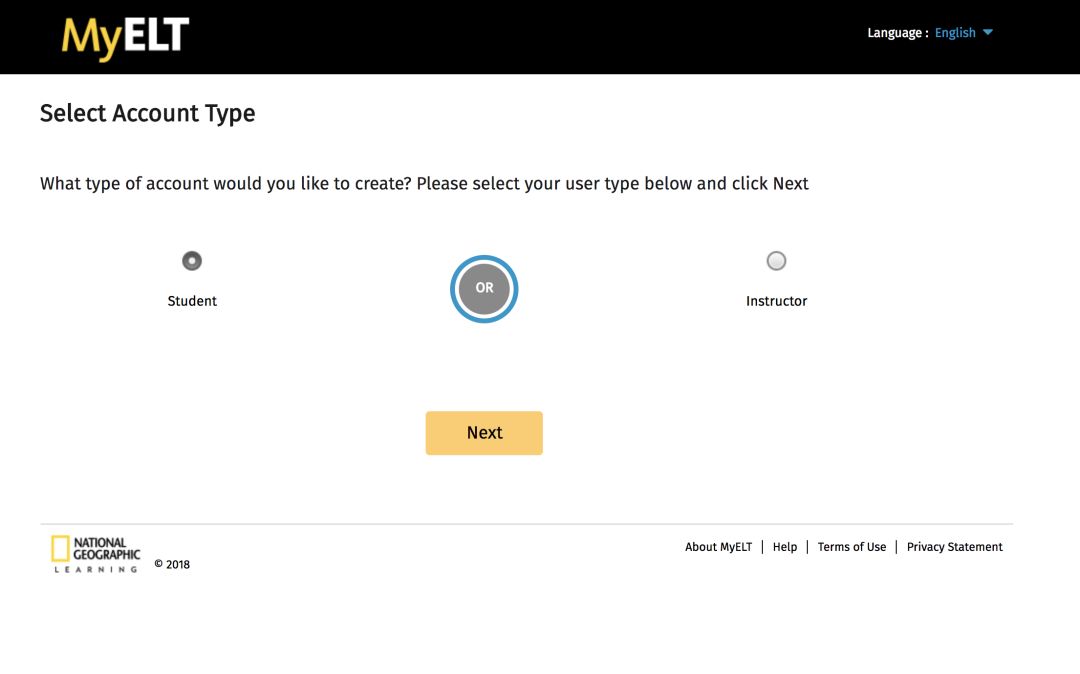Open the About MyELT link

pyautogui.click(x=718, y=547)
